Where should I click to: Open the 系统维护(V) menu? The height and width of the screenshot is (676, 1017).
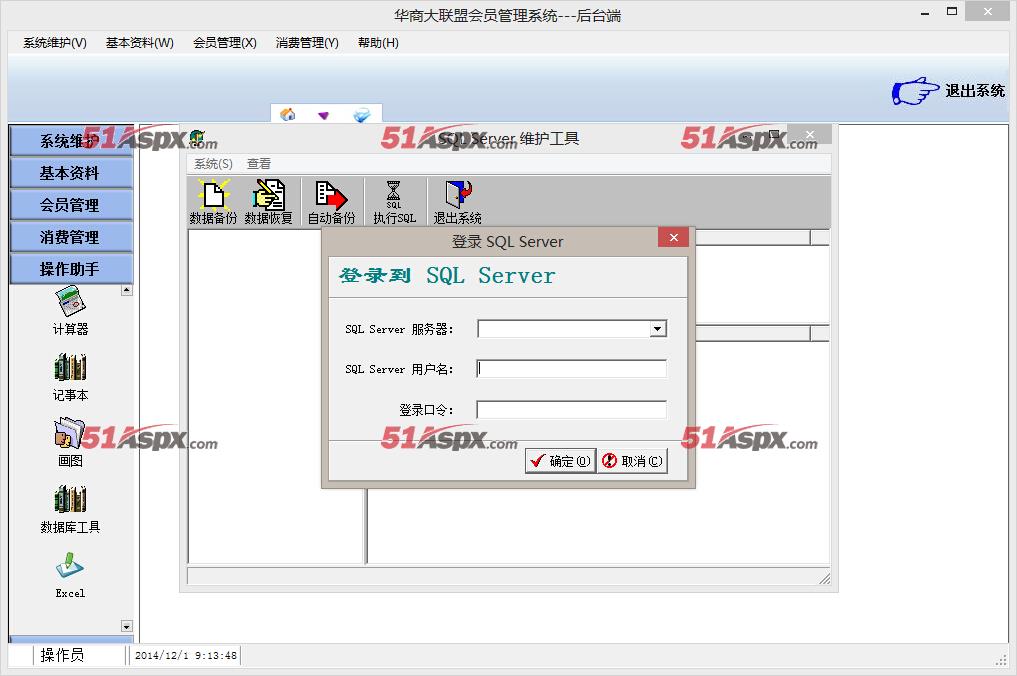[55, 43]
